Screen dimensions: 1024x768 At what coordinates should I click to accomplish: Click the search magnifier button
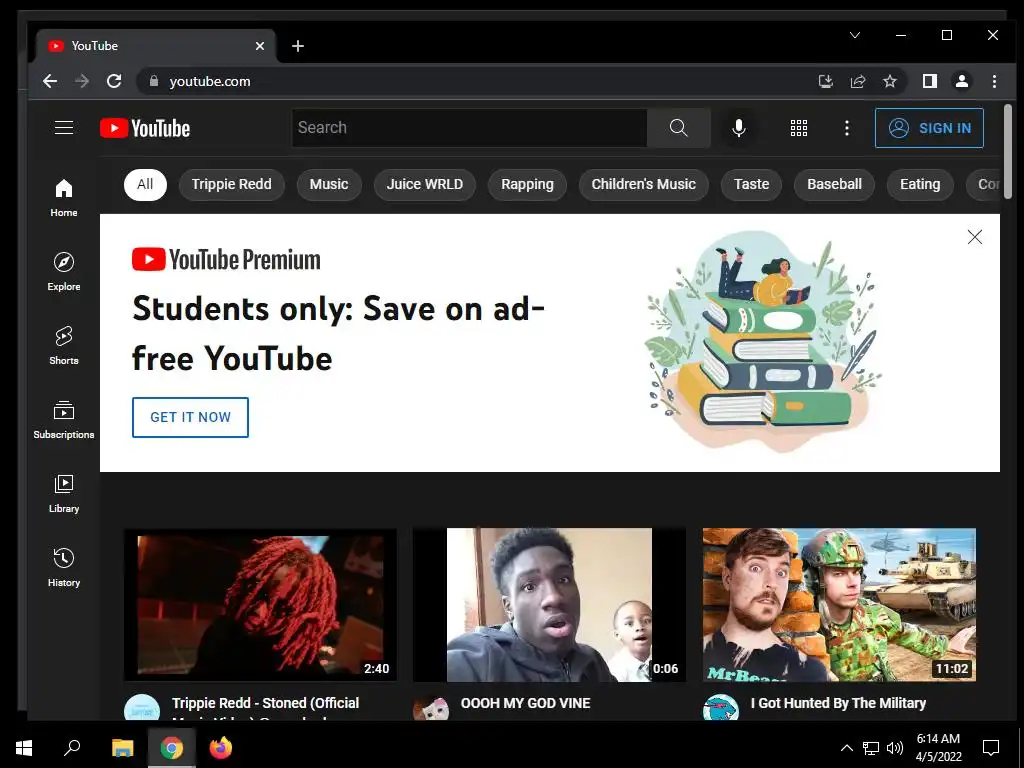click(679, 127)
